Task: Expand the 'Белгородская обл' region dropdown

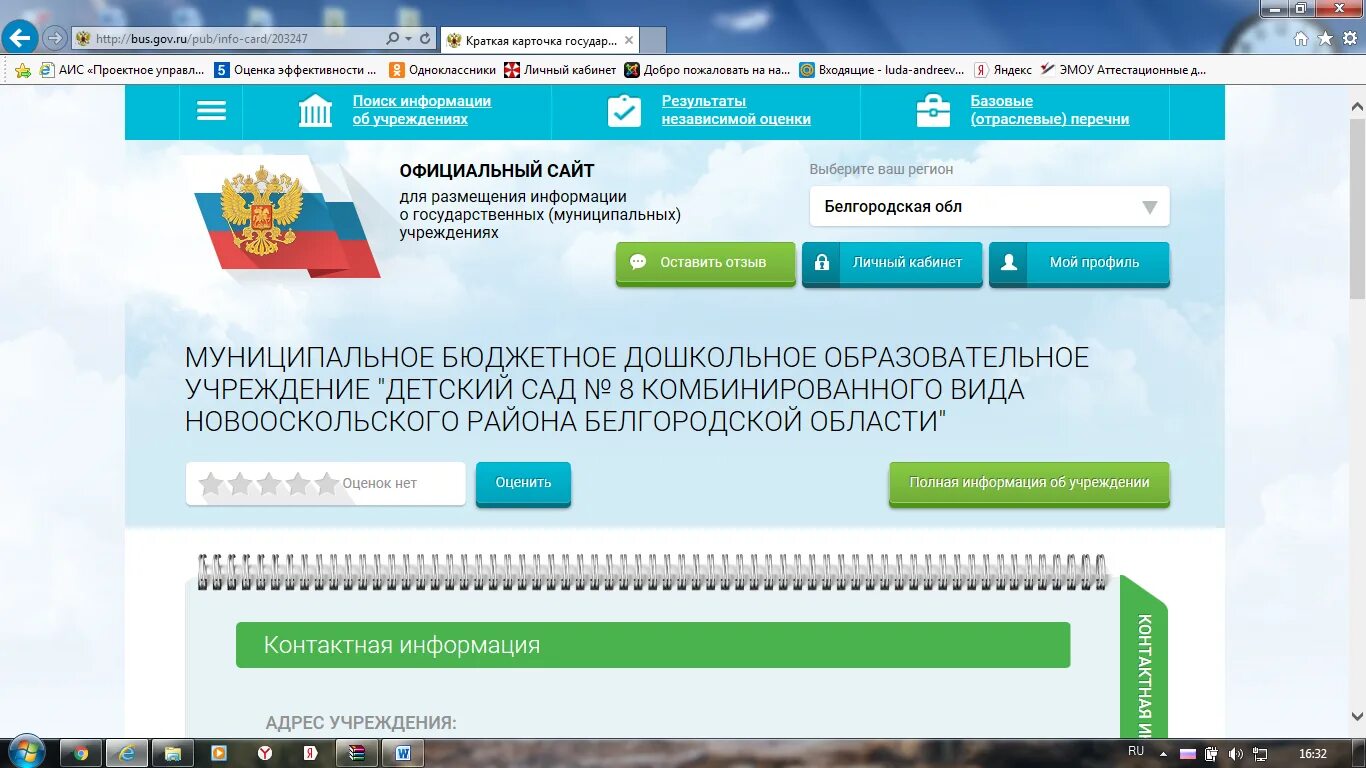Action: pos(989,207)
